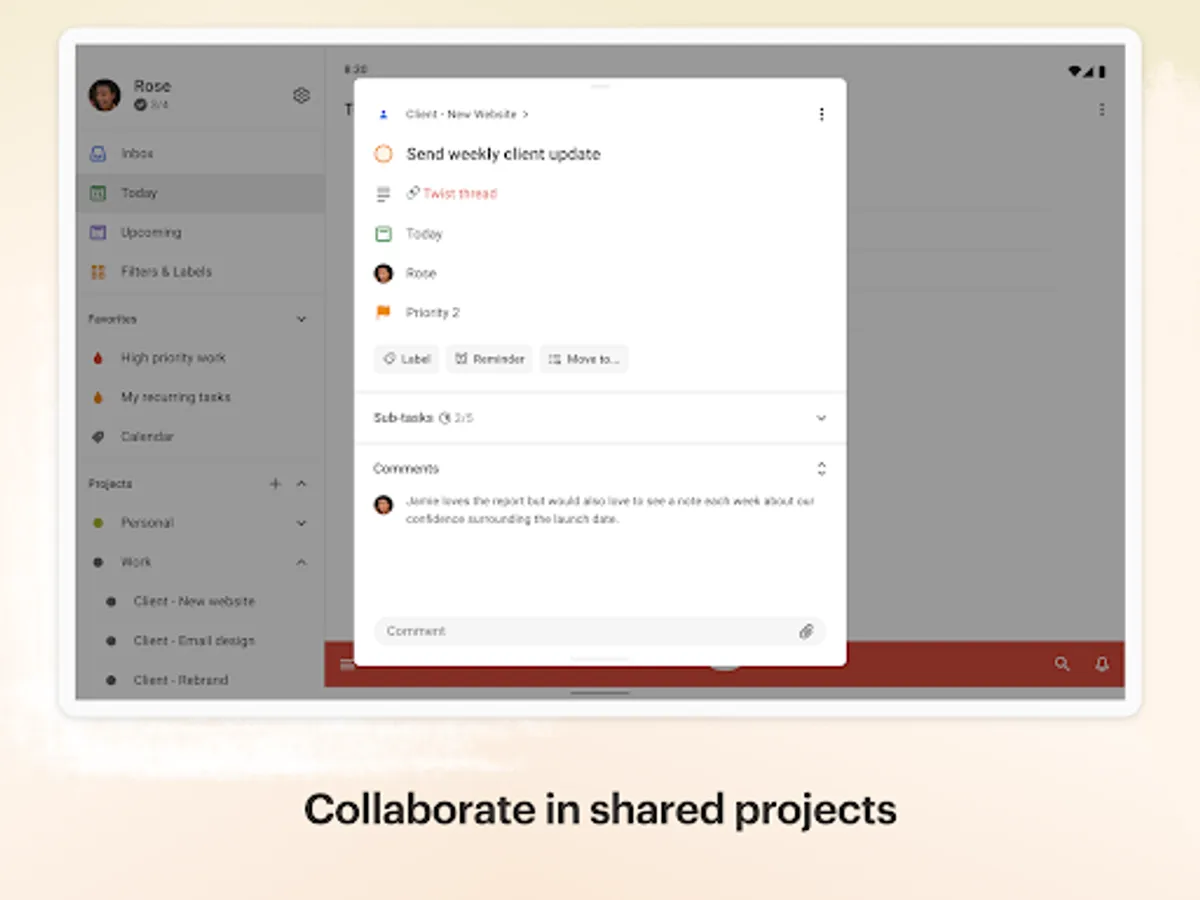Click the orange priority flag icon
Image resolution: width=1200 pixels, height=900 pixels.
click(x=383, y=312)
